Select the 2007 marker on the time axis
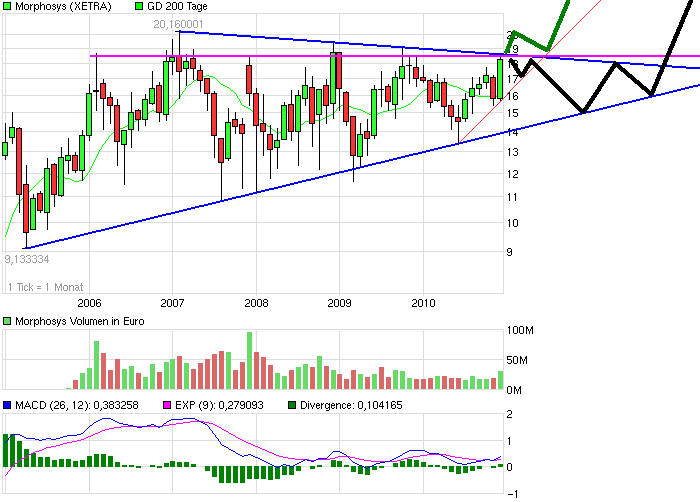This screenshot has height=502, width=700. 172,302
